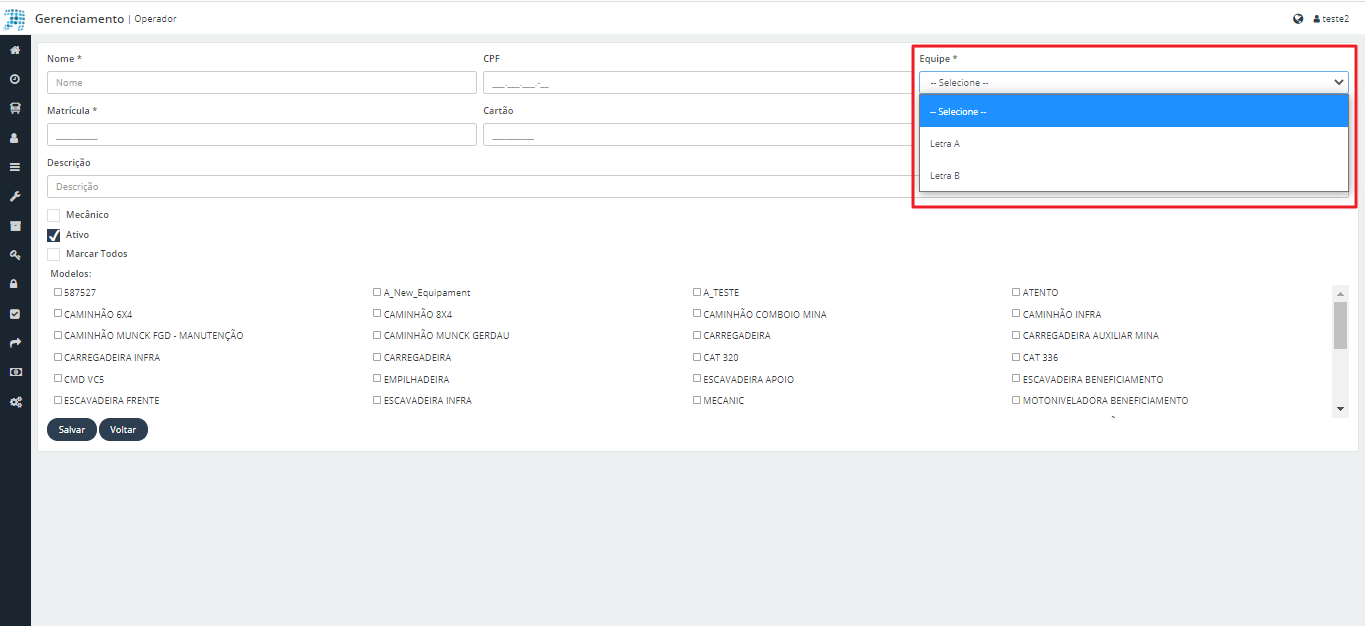The height and width of the screenshot is (626, 1365).
Task: Check the CAMINHÃO COMBOIO MINA checkbox
Action: [697, 314]
